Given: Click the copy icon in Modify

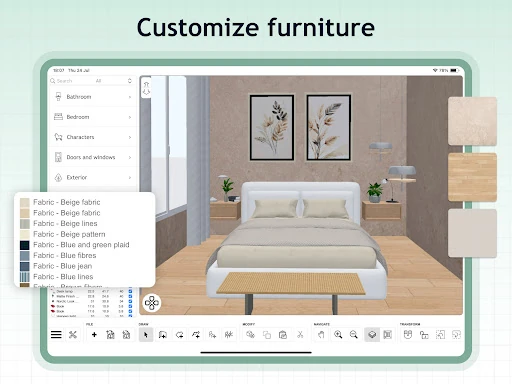Looking at the screenshot, I should (x=267, y=335).
